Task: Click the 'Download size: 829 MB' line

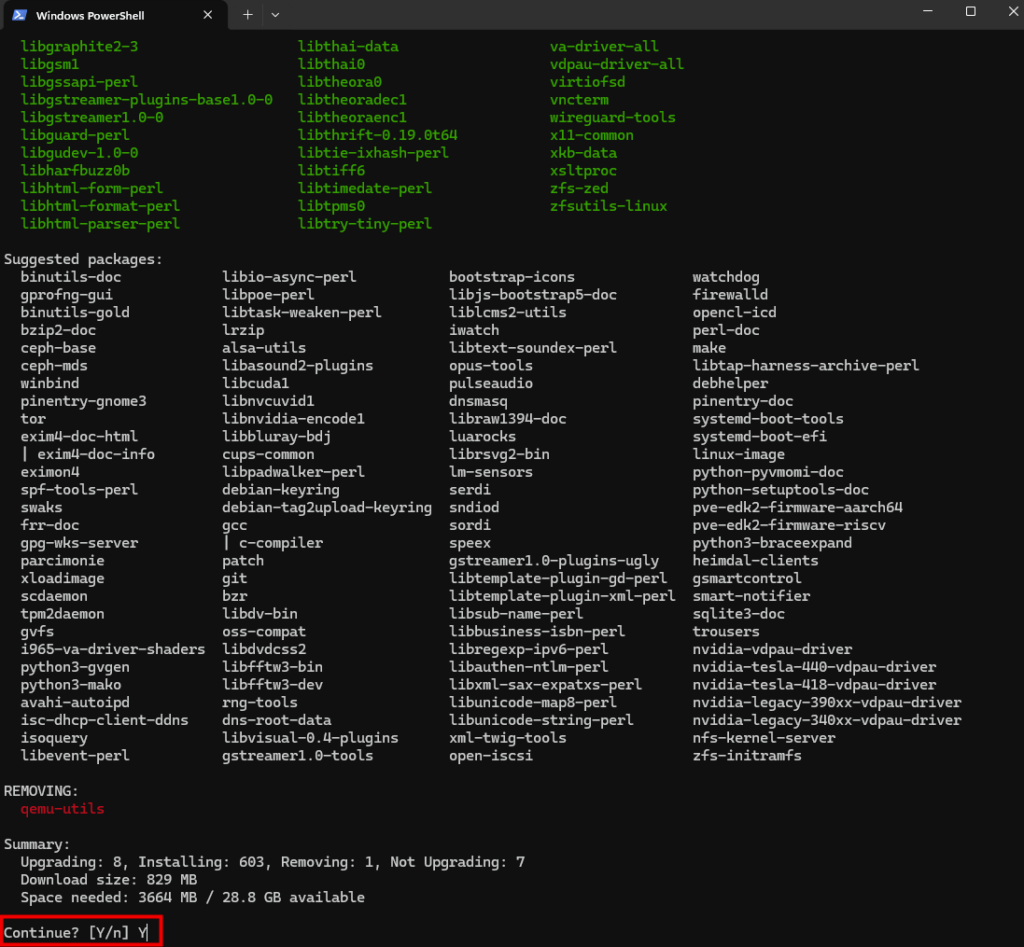Action: 108,880
